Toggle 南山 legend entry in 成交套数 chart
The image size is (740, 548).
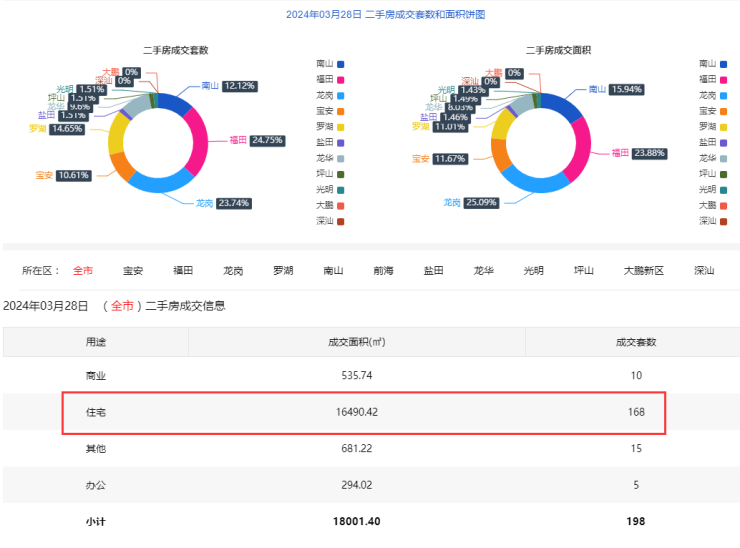(x=330, y=63)
